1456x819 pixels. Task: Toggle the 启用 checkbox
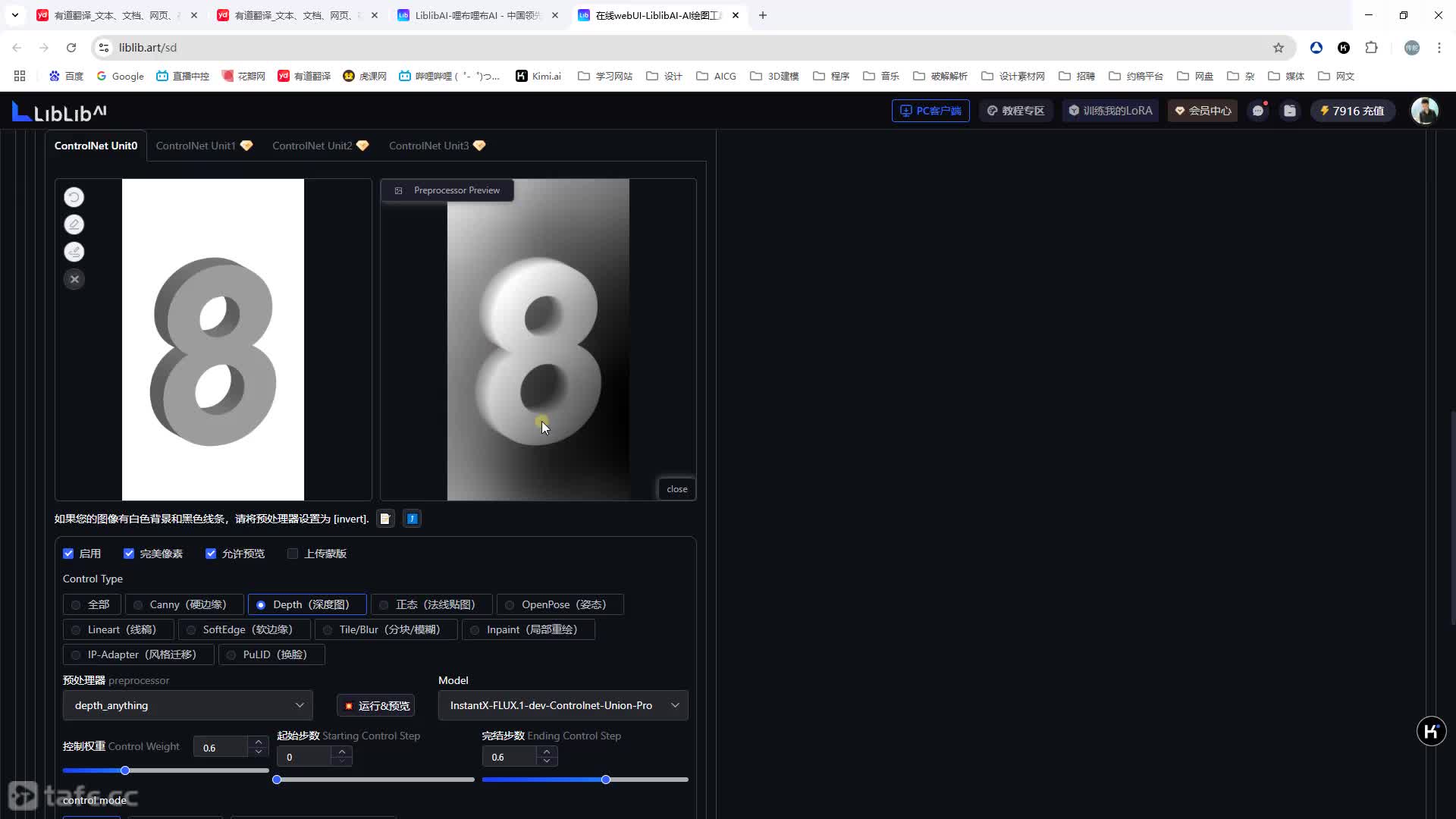pos(68,554)
